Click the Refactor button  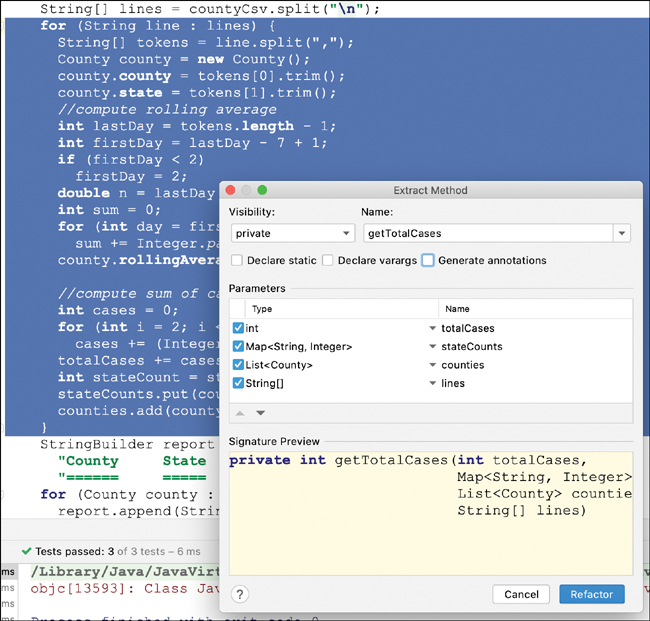click(x=591, y=594)
